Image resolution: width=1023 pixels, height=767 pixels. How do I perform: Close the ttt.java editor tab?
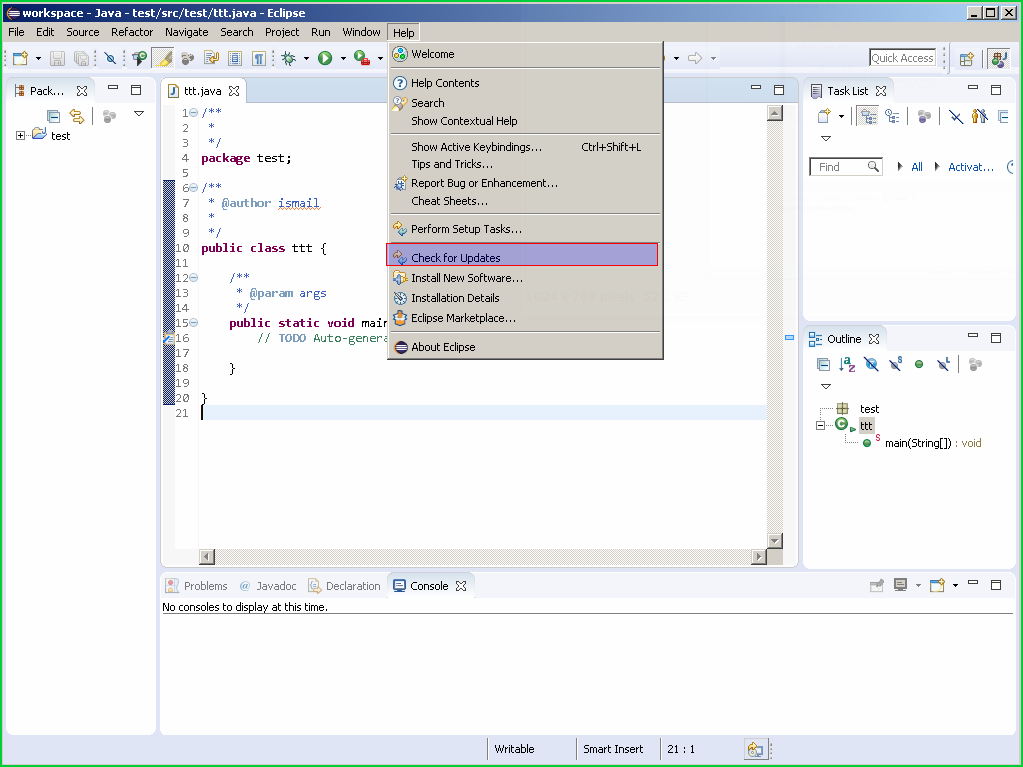pyautogui.click(x=234, y=91)
